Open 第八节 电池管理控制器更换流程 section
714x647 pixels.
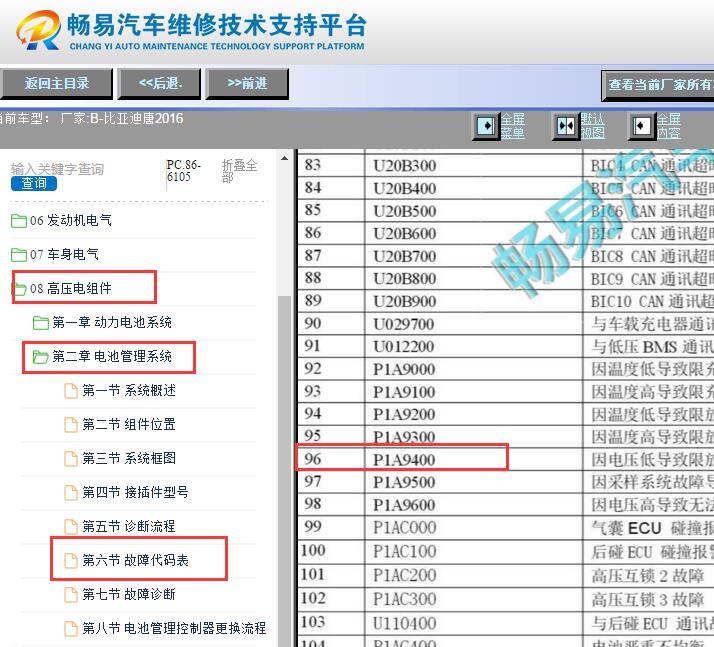(174, 628)
